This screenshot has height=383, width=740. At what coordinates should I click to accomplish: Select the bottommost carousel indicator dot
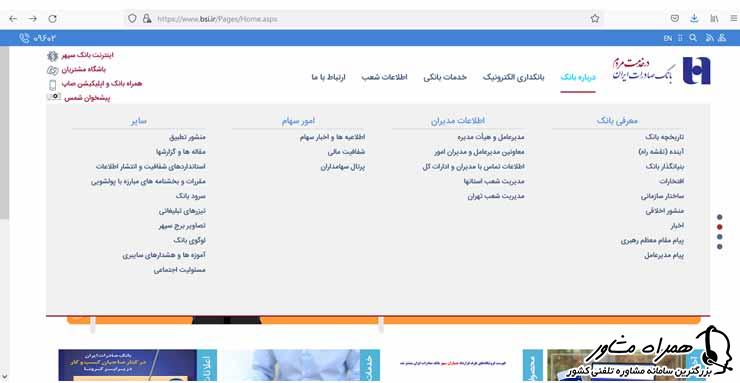719,247
